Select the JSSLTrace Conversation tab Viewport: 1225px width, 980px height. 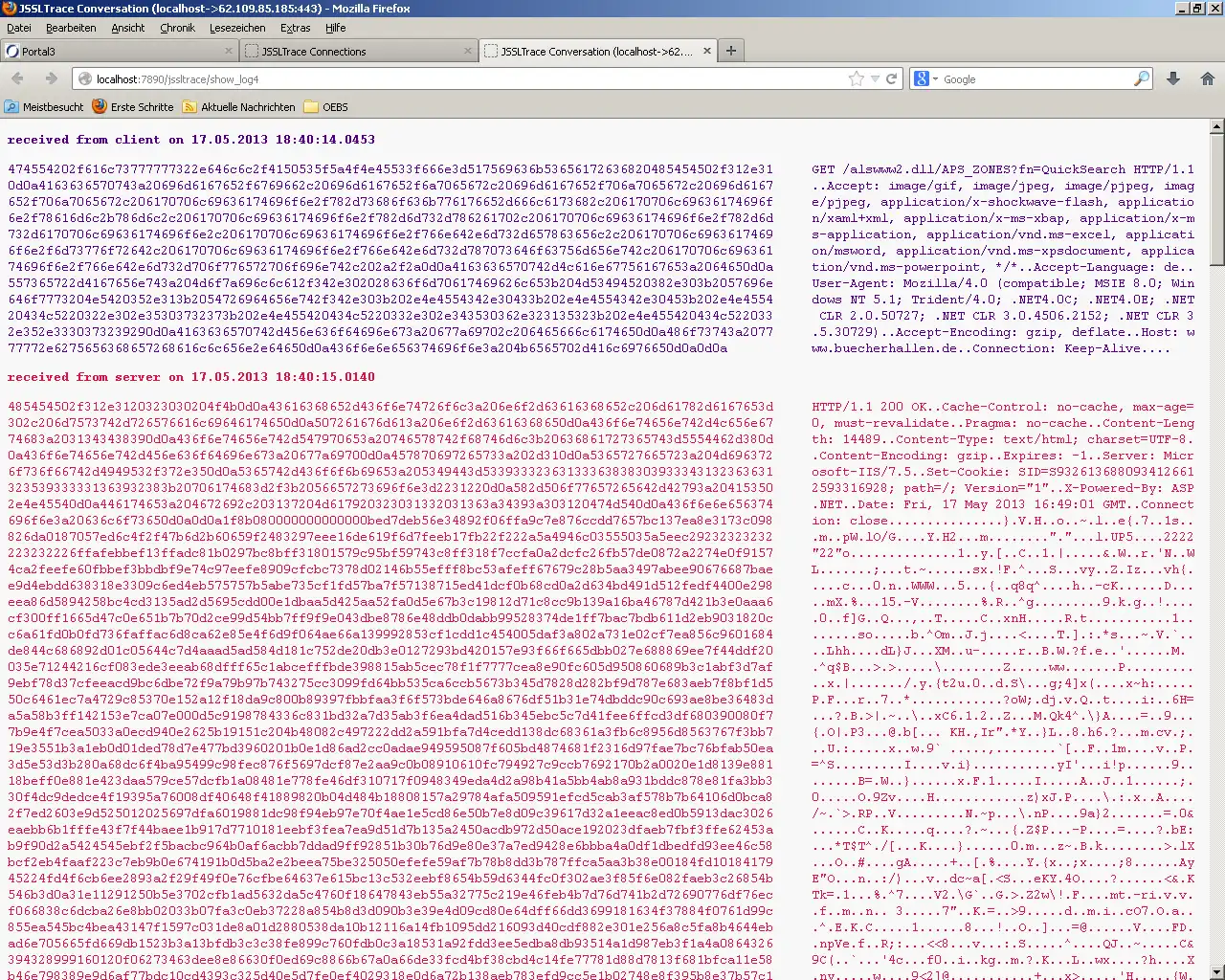[598, 51]
